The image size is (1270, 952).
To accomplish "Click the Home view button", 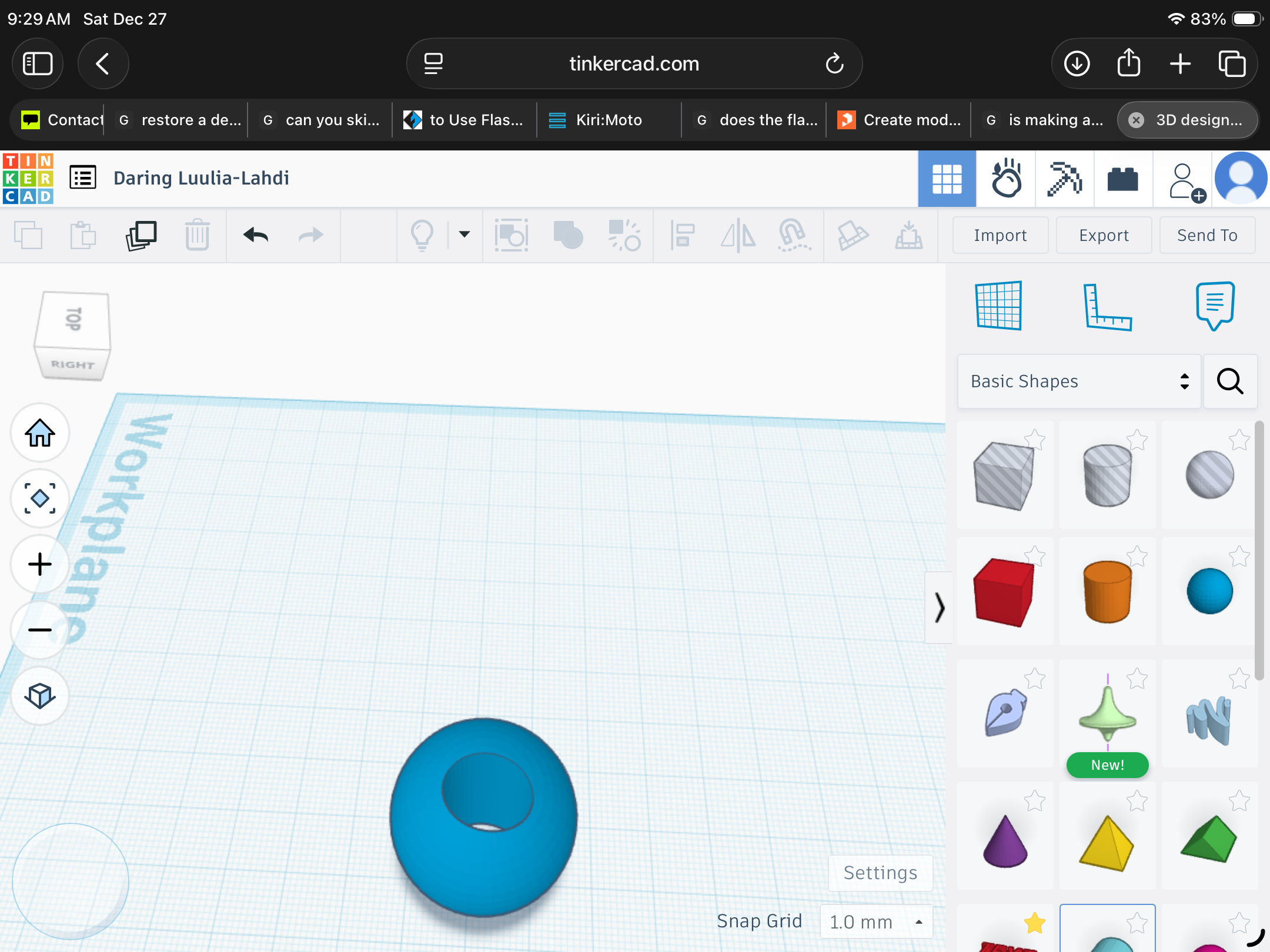I will click(40, 433).
